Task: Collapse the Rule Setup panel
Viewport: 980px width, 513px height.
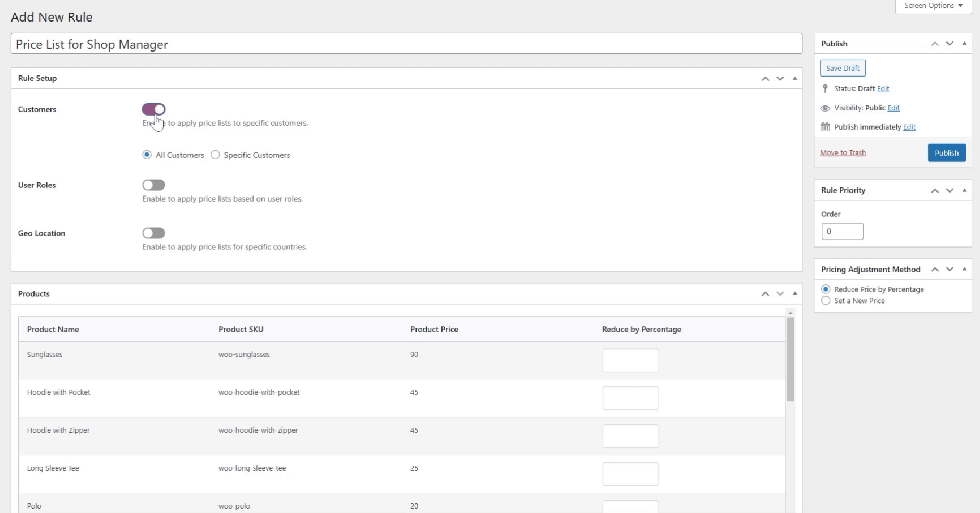Action: pos(795,78)
